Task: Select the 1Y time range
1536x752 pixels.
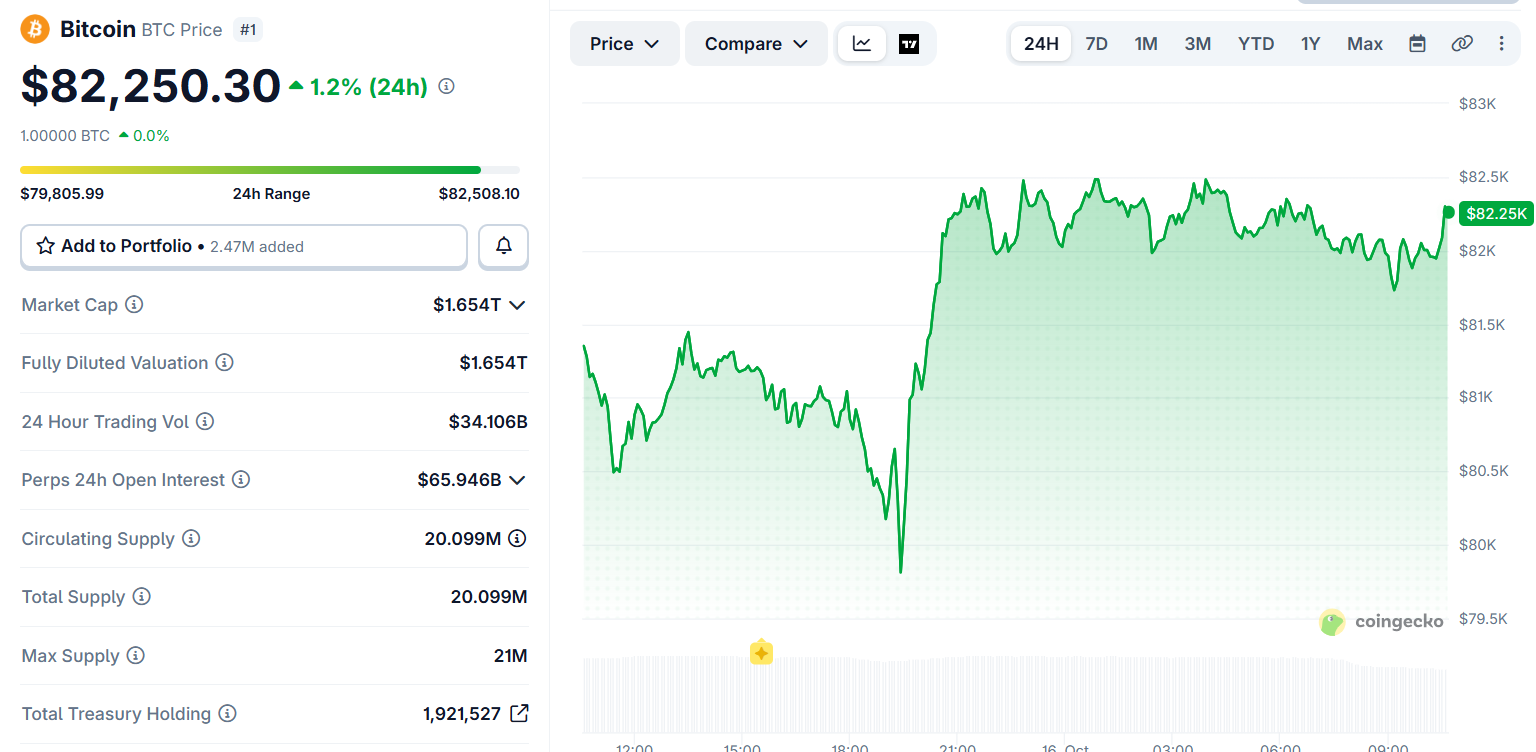Action: [x=1311, y=44]
